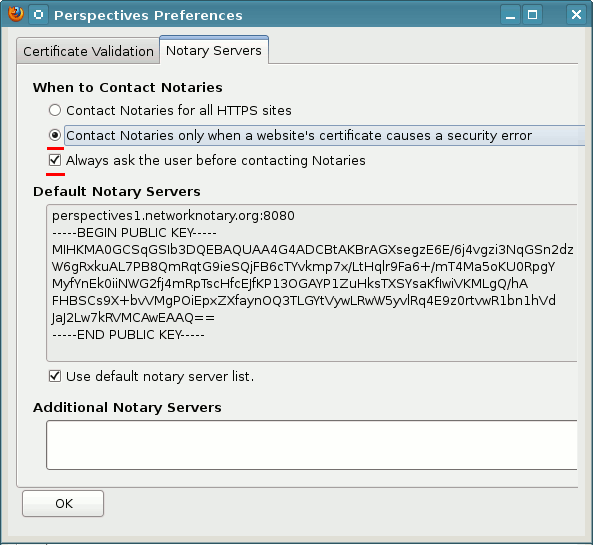Click inside the Additional Notary Servers text box

click(312, 445)
